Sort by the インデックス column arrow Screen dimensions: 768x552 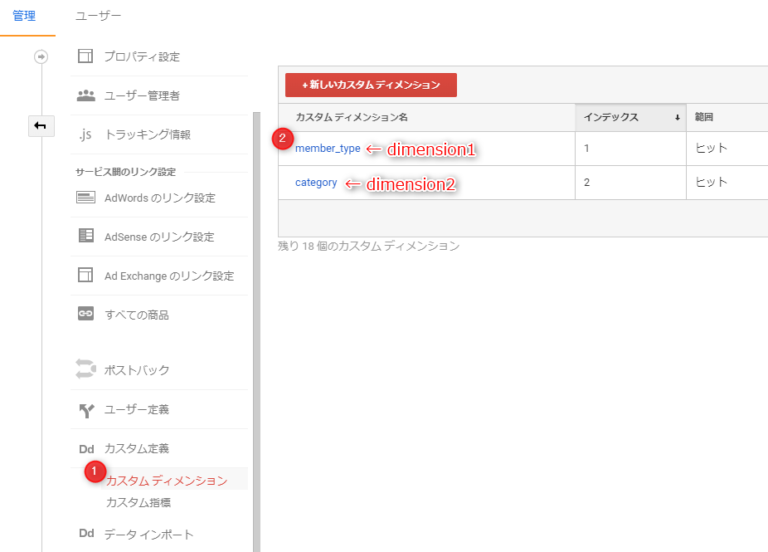click(x=677, y=118)
